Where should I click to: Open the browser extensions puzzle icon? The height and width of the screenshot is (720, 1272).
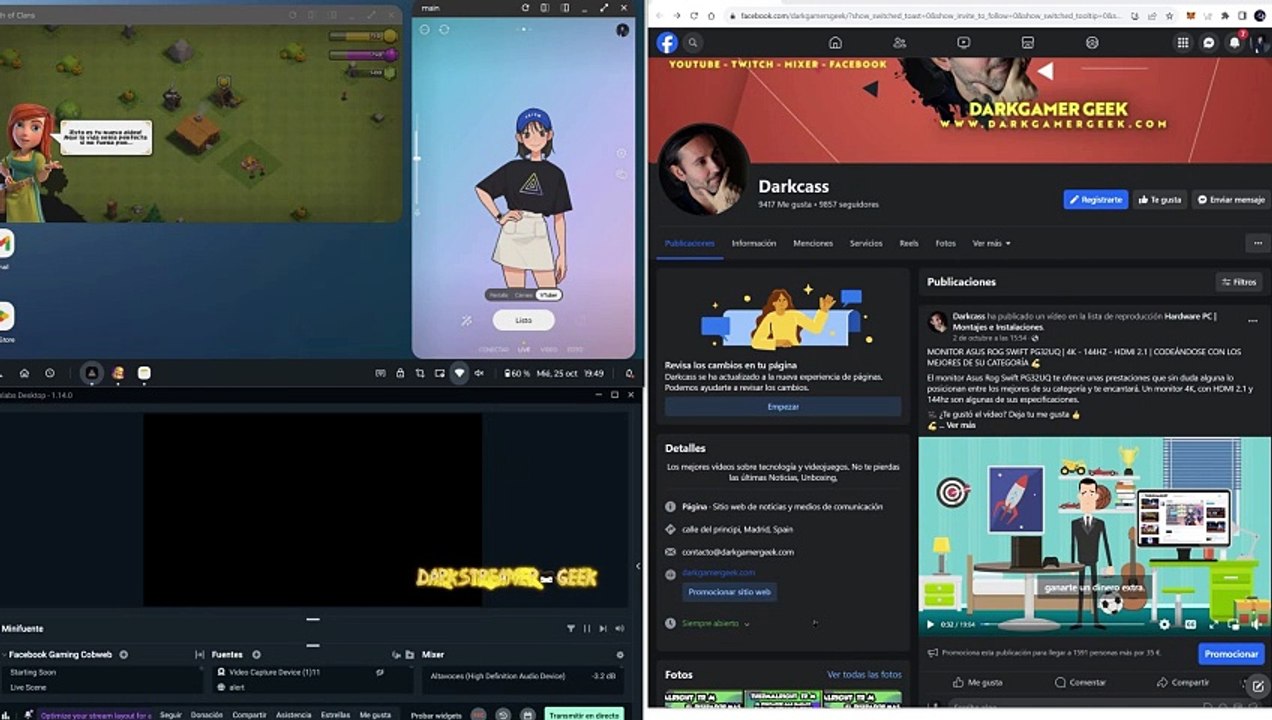1225,16
